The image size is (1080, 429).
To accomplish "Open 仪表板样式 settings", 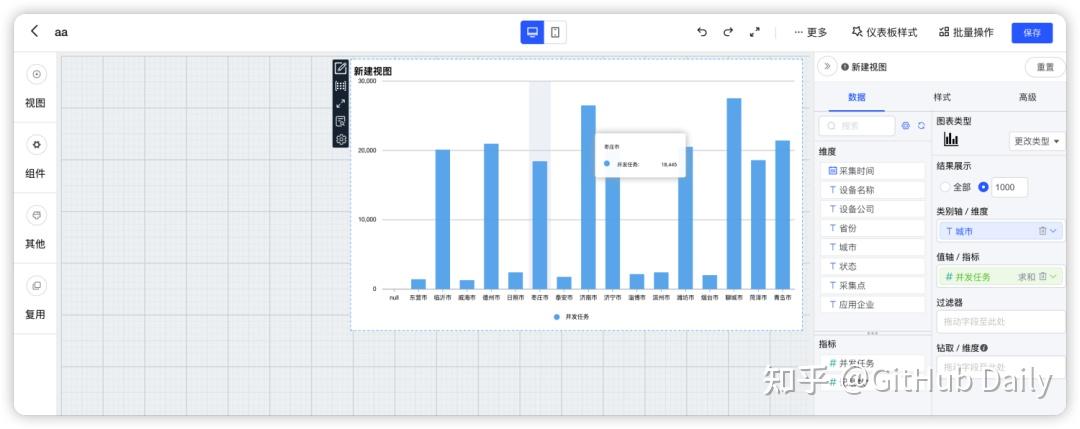I will point(884,32).
